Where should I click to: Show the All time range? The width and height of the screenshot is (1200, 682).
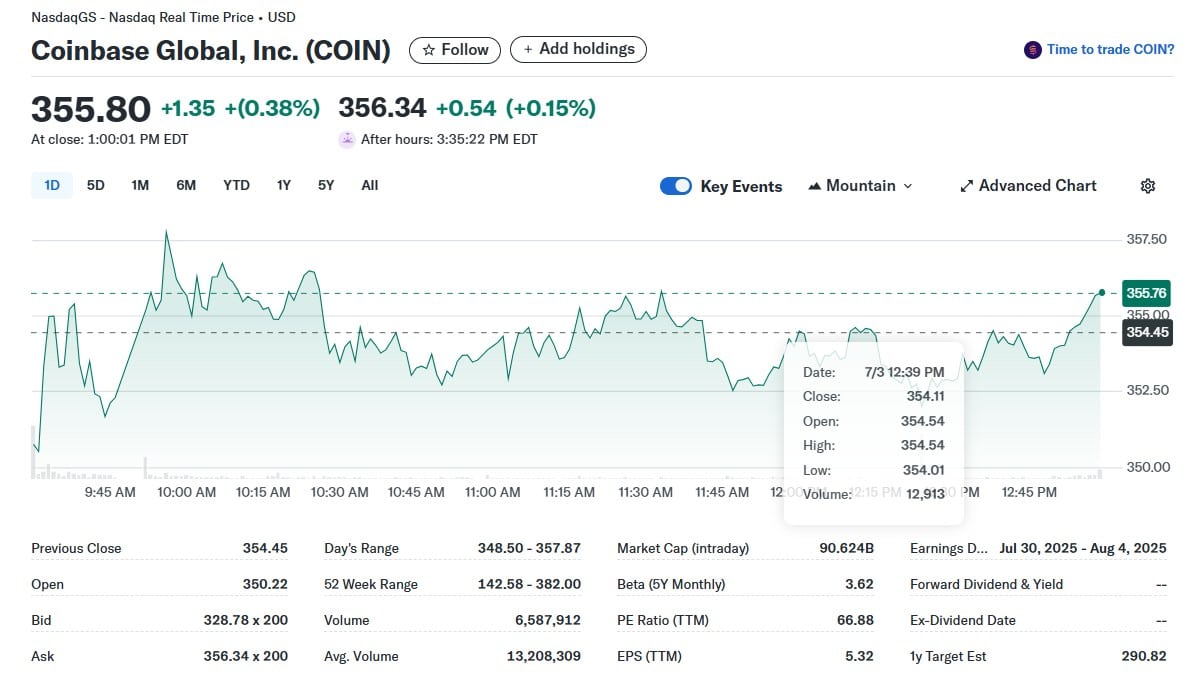click(x=370, y=185)
